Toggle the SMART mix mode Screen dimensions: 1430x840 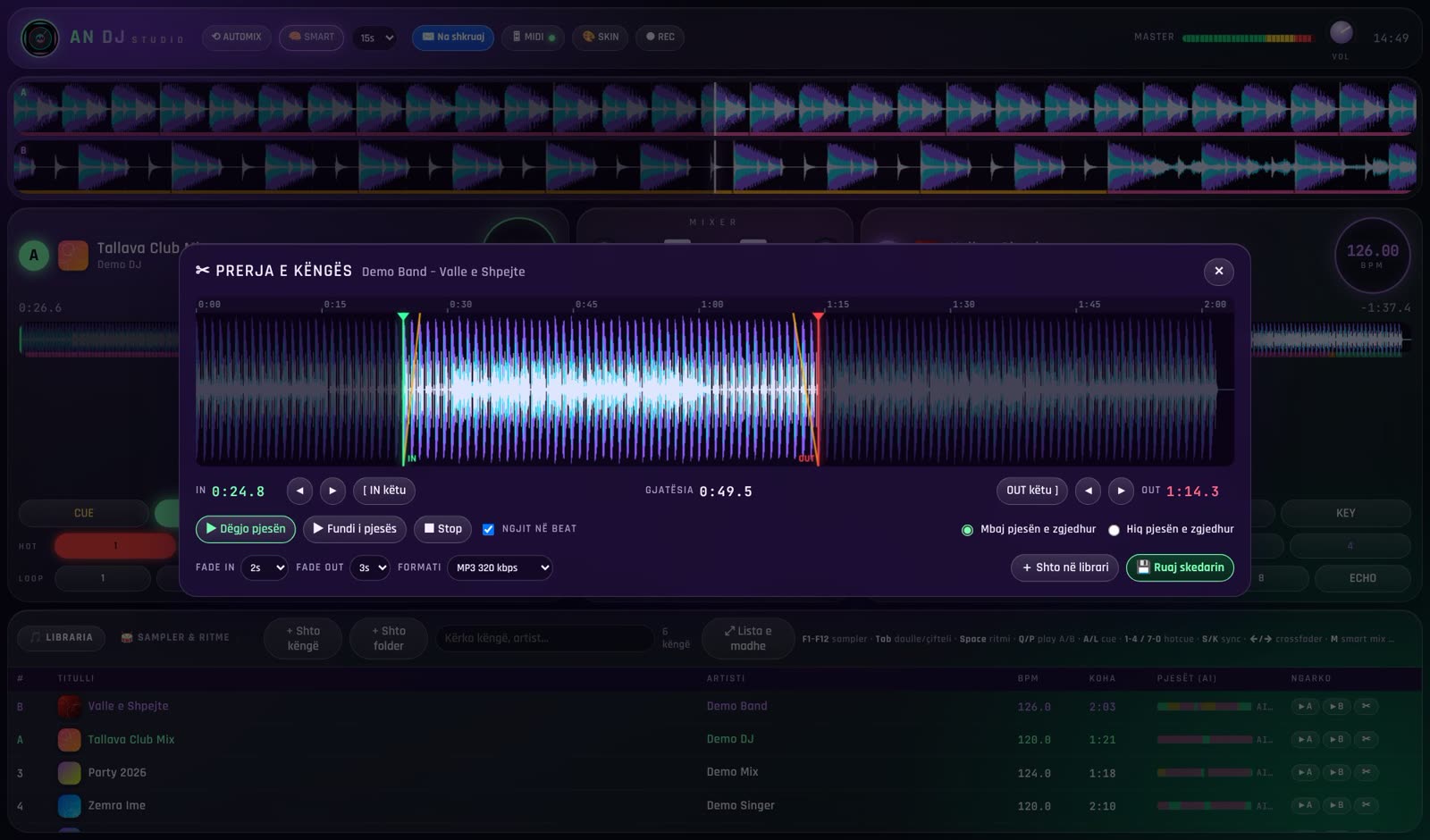pos(311,38)
